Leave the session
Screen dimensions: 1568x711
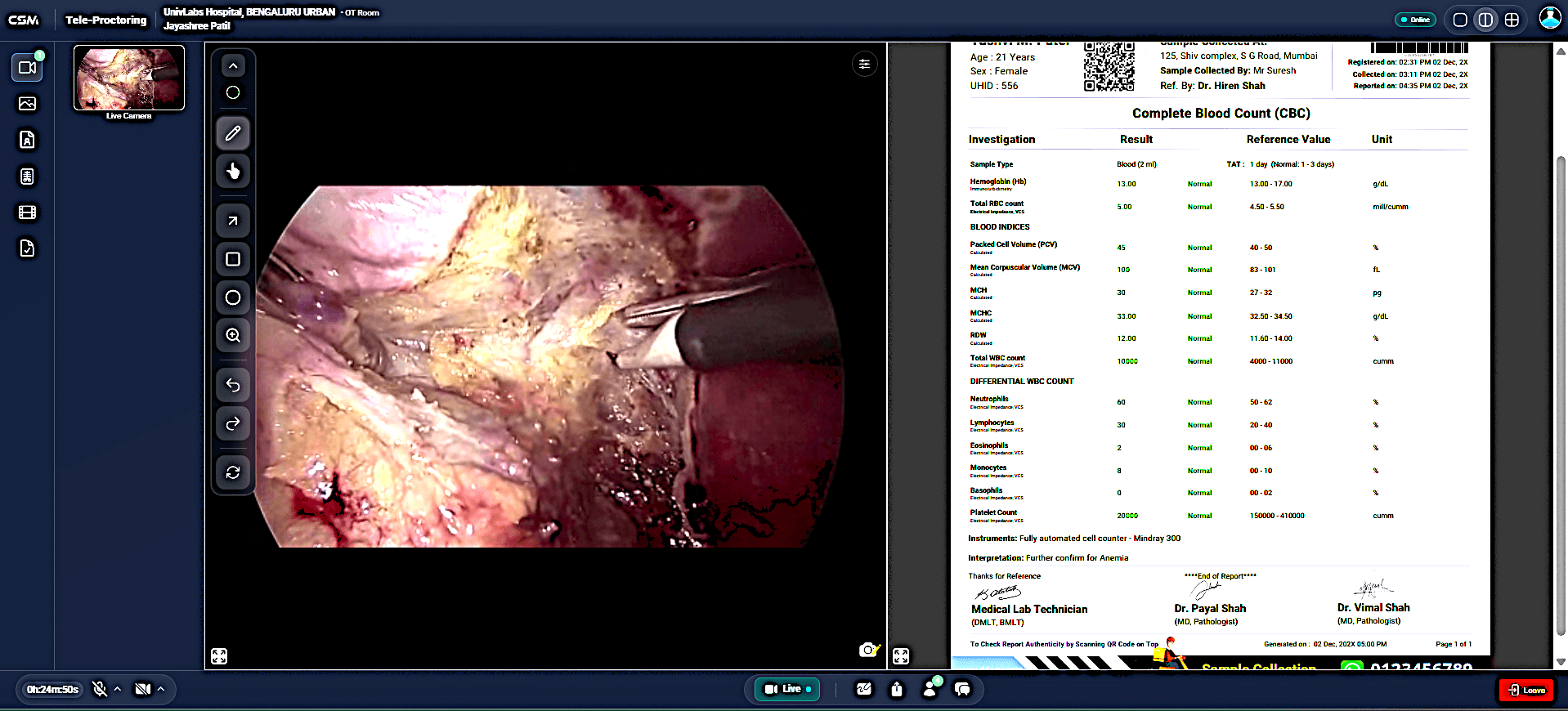(x=1526, y=690)
